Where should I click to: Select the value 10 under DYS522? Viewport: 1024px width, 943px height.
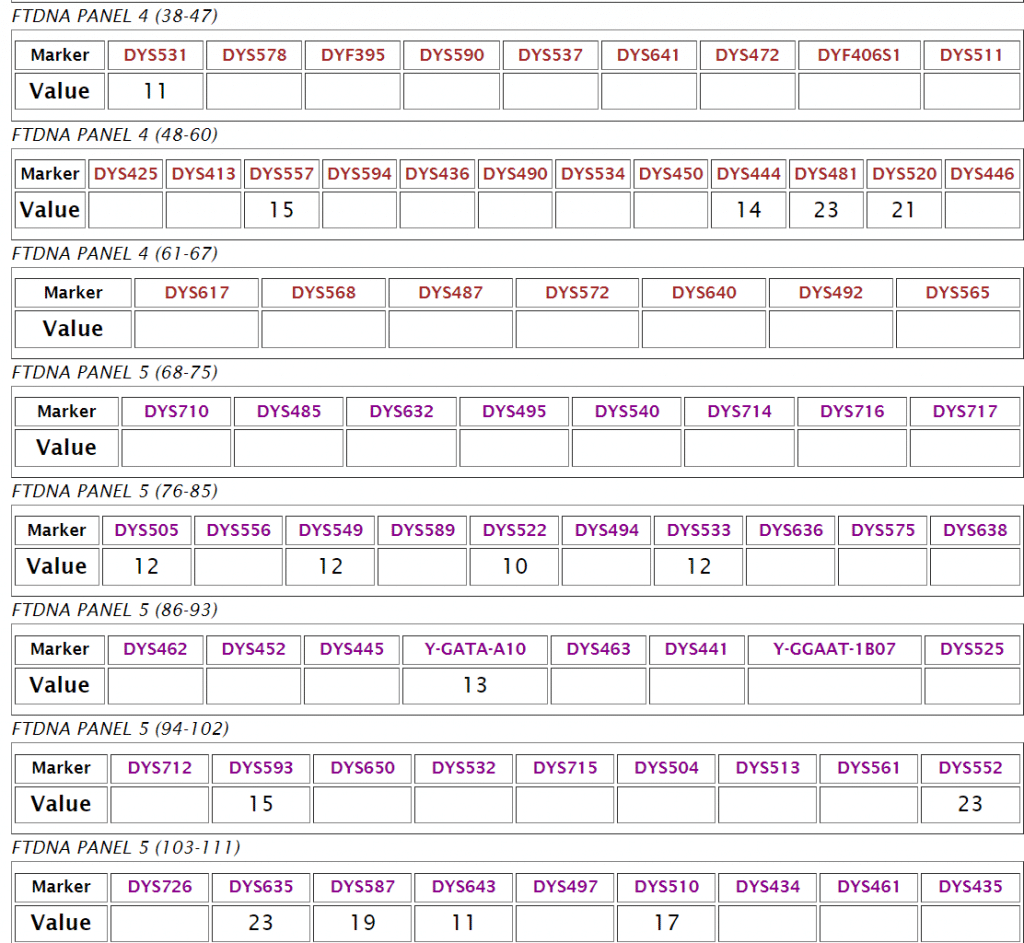click(514, 566)
